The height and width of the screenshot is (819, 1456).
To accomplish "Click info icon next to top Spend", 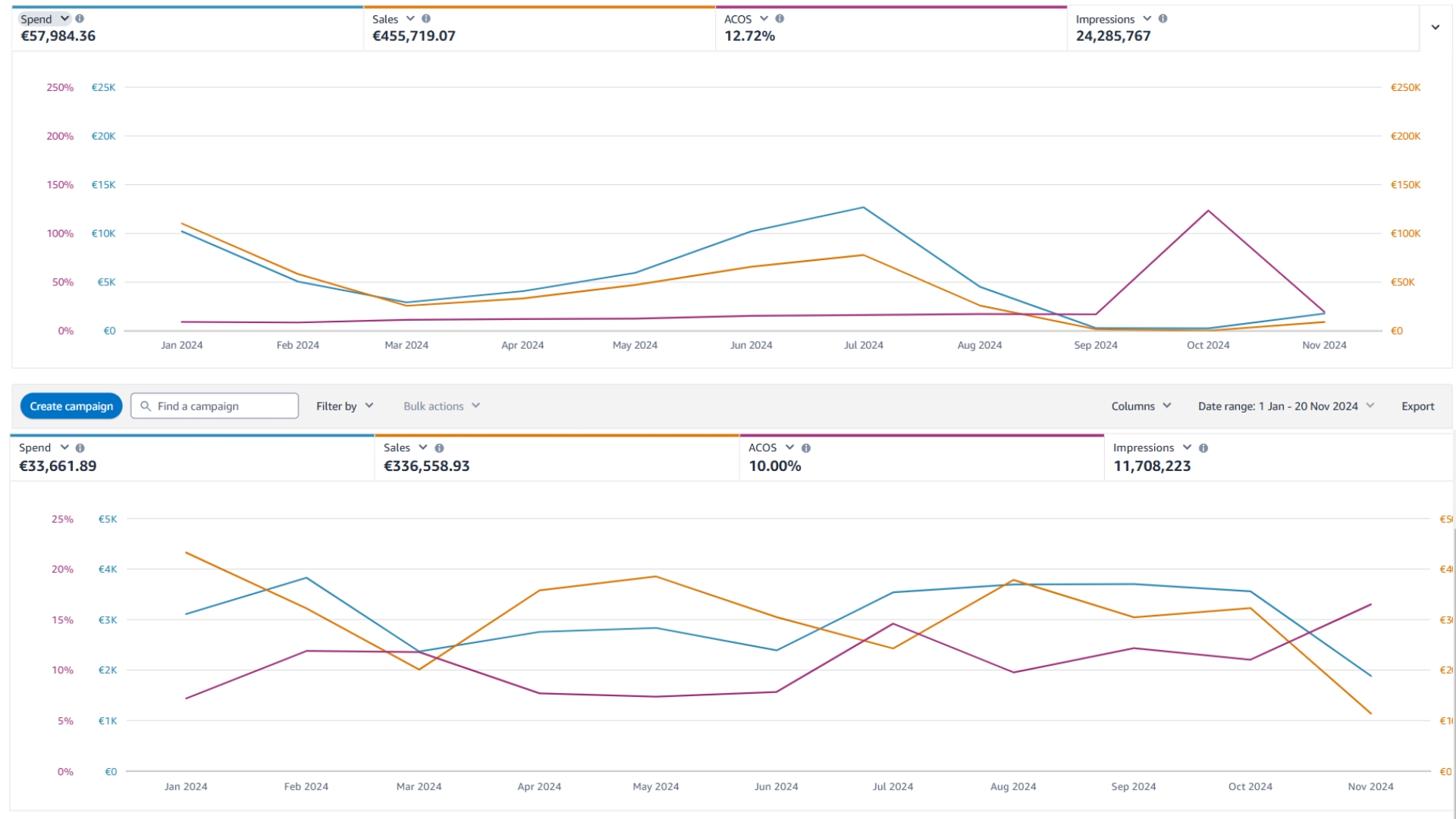I will pyautogui.click(x=80, y=19).
